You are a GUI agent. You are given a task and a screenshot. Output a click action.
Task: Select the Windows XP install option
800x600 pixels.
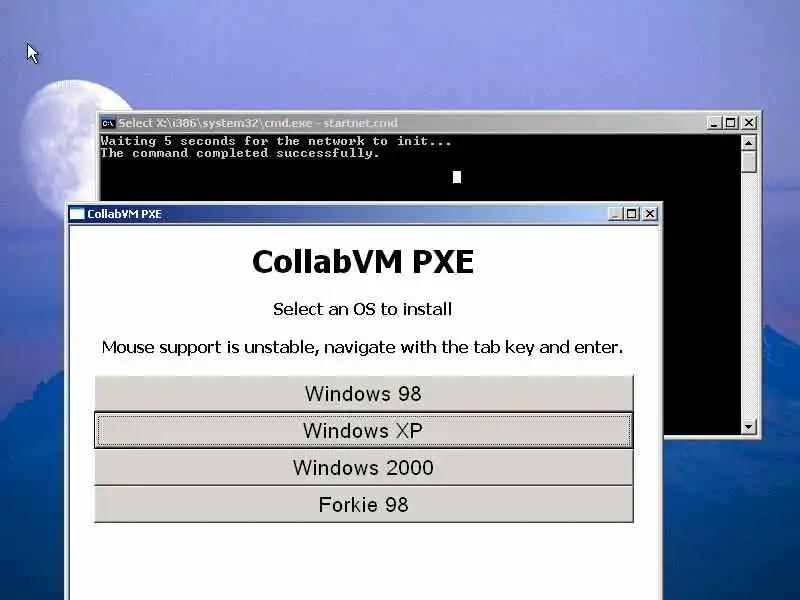coord(364,431)
